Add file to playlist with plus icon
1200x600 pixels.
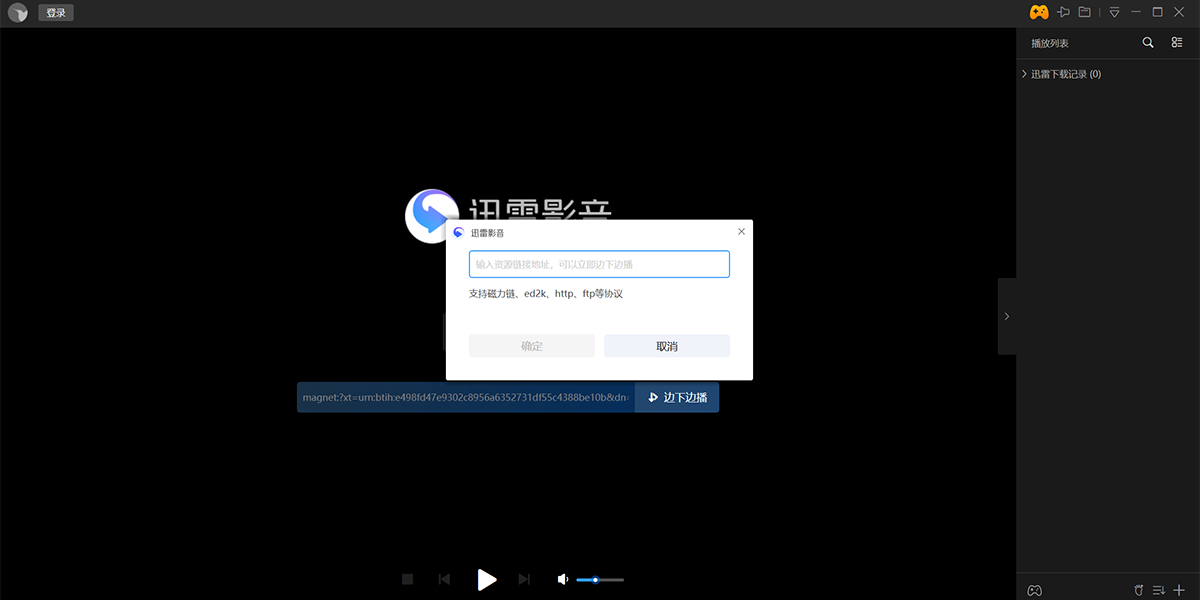[x=1179, y=590]
